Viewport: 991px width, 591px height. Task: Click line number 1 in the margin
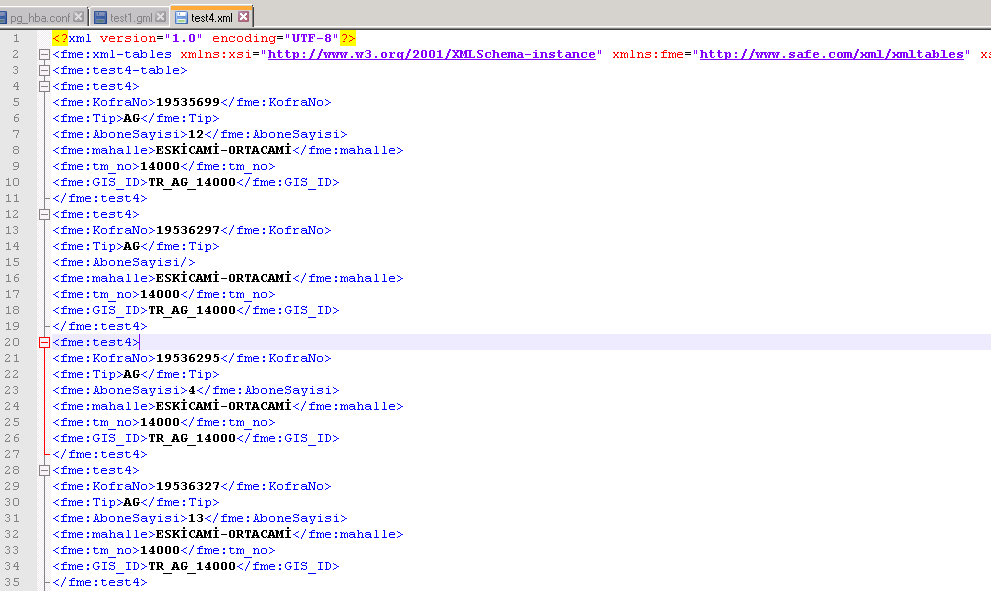(16, 39)
